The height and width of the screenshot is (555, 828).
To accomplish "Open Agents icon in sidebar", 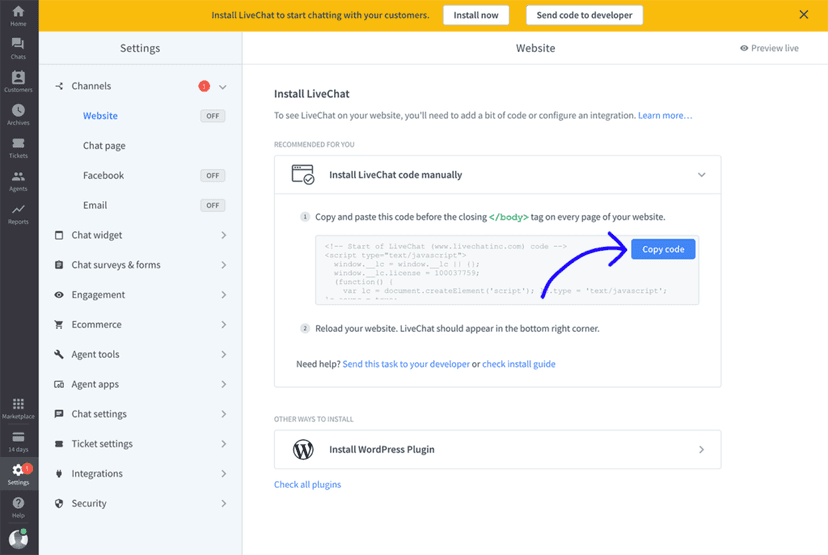I will [18, 181].
